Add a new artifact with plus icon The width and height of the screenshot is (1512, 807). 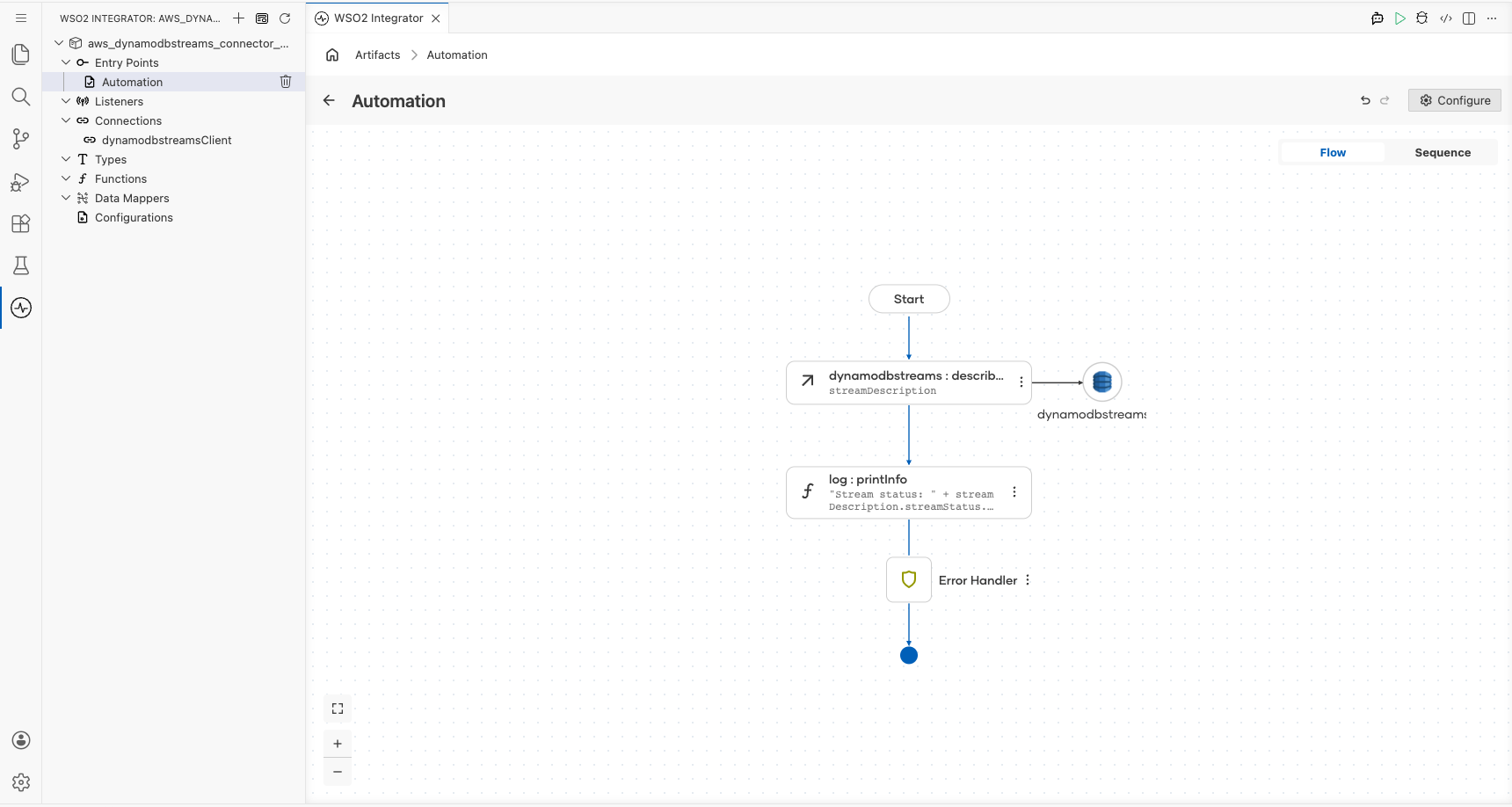[x=238, y=18]
